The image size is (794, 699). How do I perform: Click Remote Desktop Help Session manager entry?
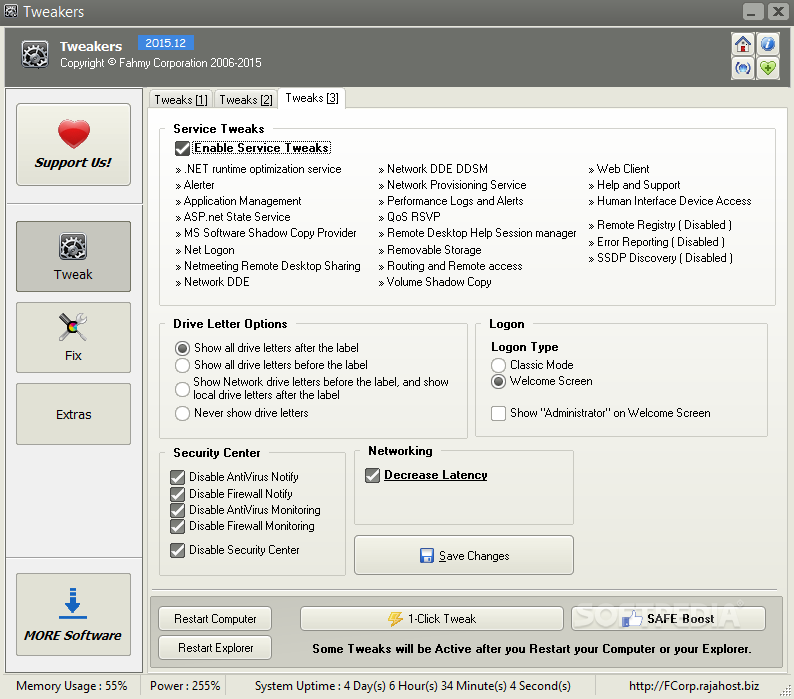(478, 233)
